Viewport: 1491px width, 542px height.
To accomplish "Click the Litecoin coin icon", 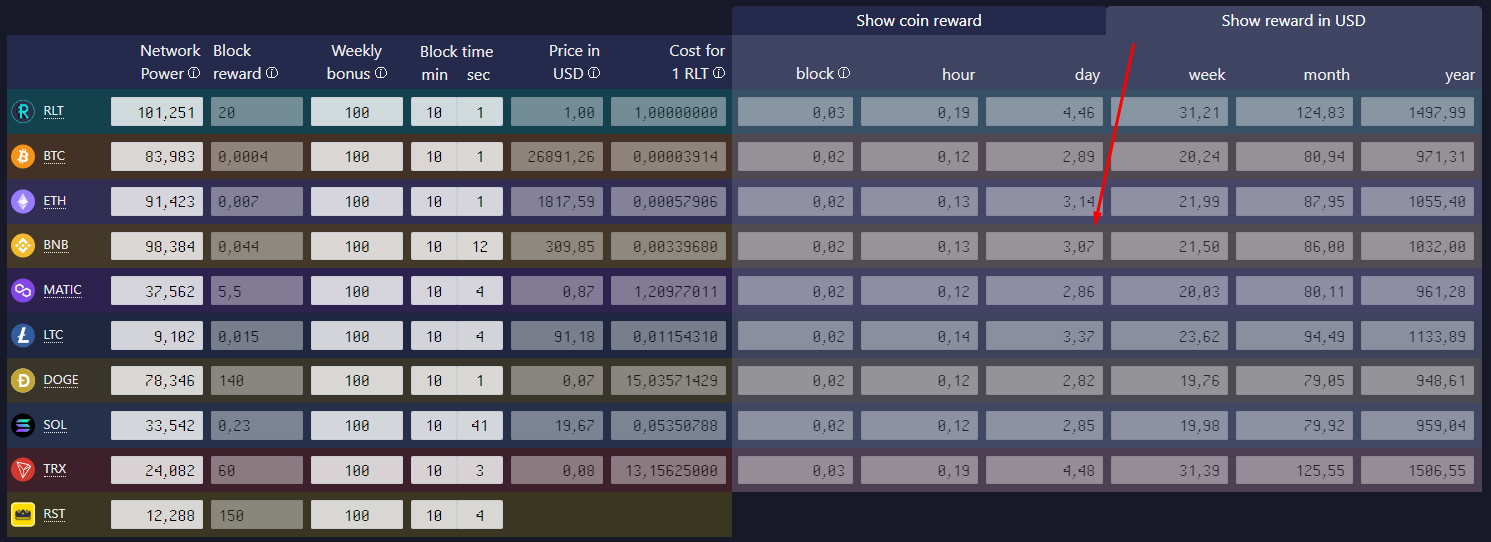I will tap(22, 335).
